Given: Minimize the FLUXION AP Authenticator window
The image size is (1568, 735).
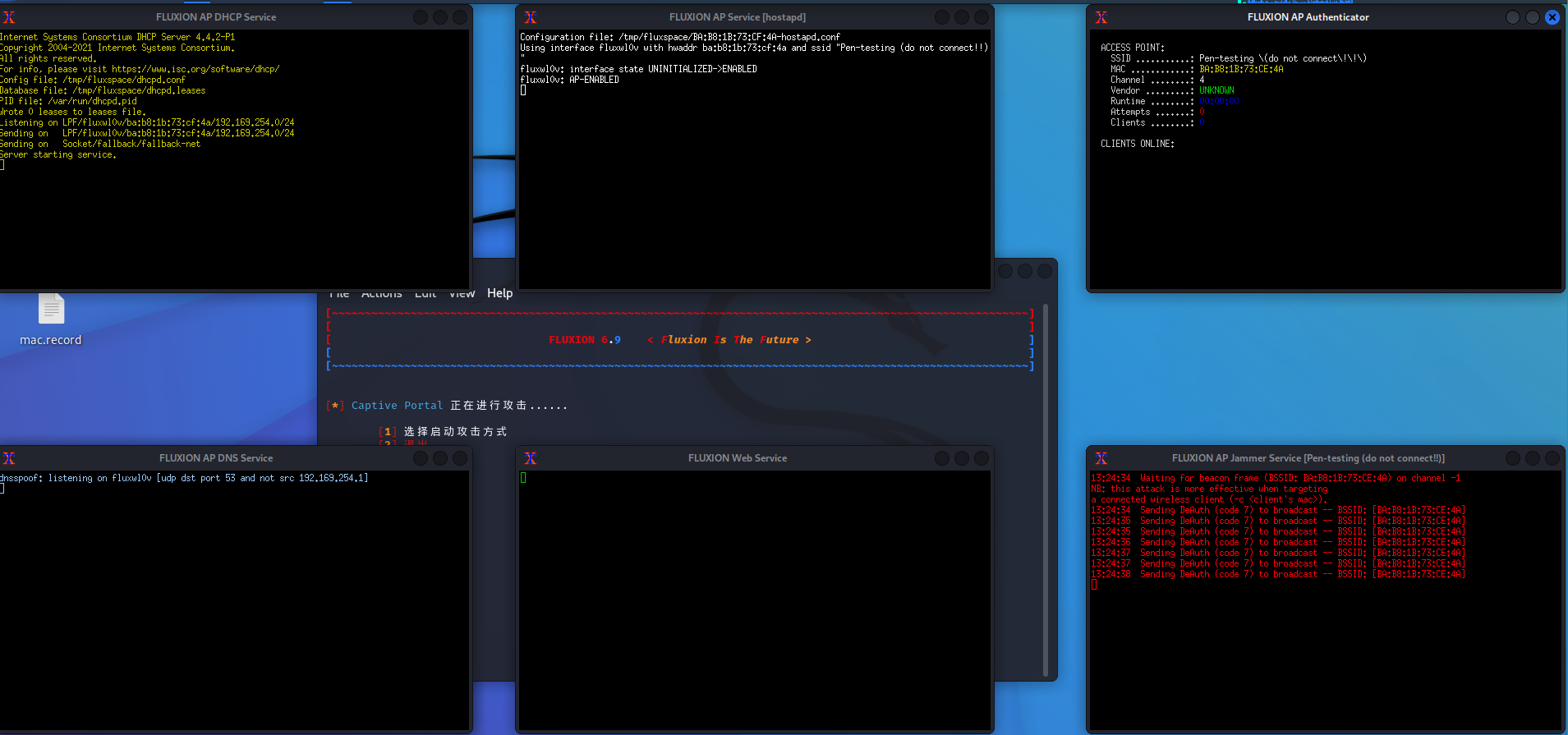Looking at the screenshot, I should coord(1513,17).
